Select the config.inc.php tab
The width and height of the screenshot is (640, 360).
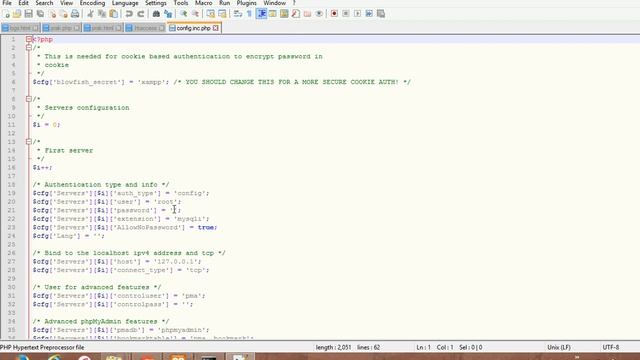coord(193,28)
